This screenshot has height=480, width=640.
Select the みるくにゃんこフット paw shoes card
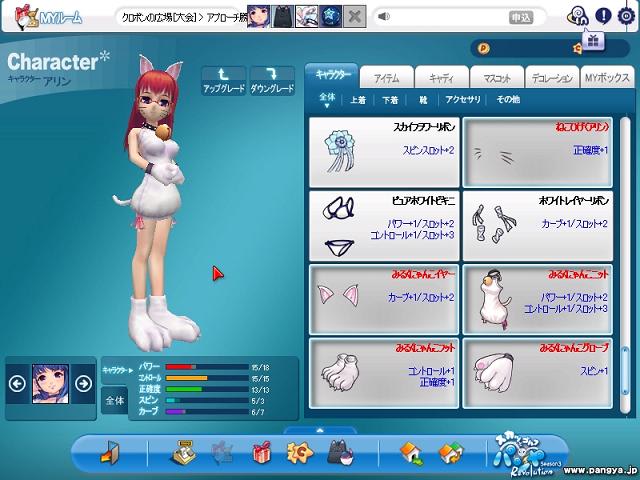point(384,373)
